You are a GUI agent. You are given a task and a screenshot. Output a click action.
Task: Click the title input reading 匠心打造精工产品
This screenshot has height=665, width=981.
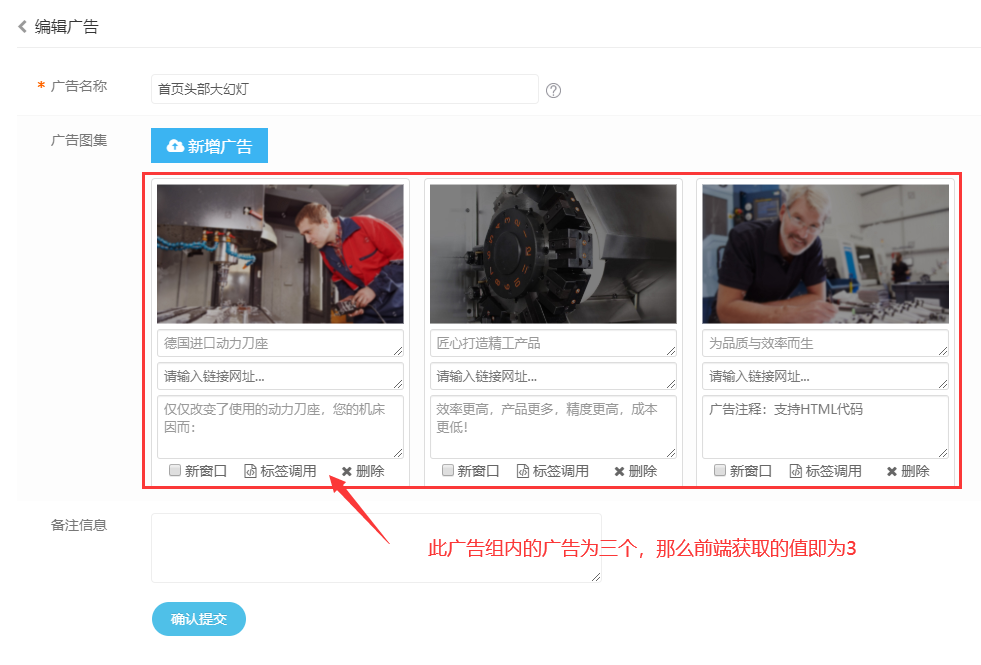[554, 343]
